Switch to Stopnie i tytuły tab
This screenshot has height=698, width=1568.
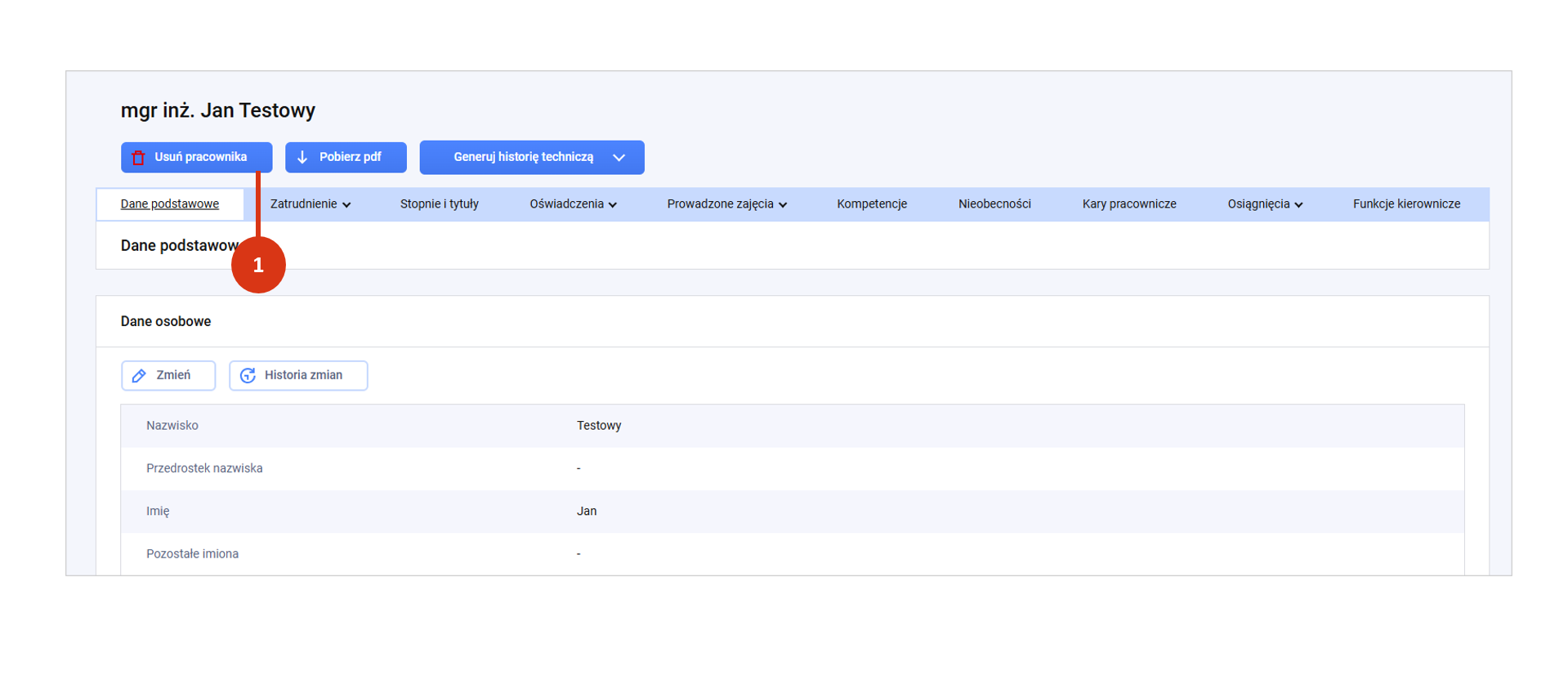click(440, 204)
